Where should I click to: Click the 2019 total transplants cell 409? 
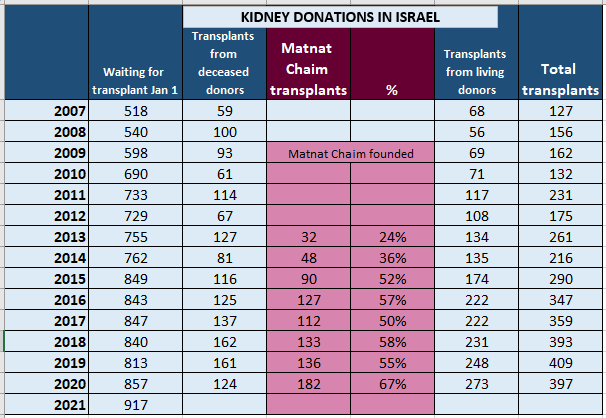[x=560, y=364]
